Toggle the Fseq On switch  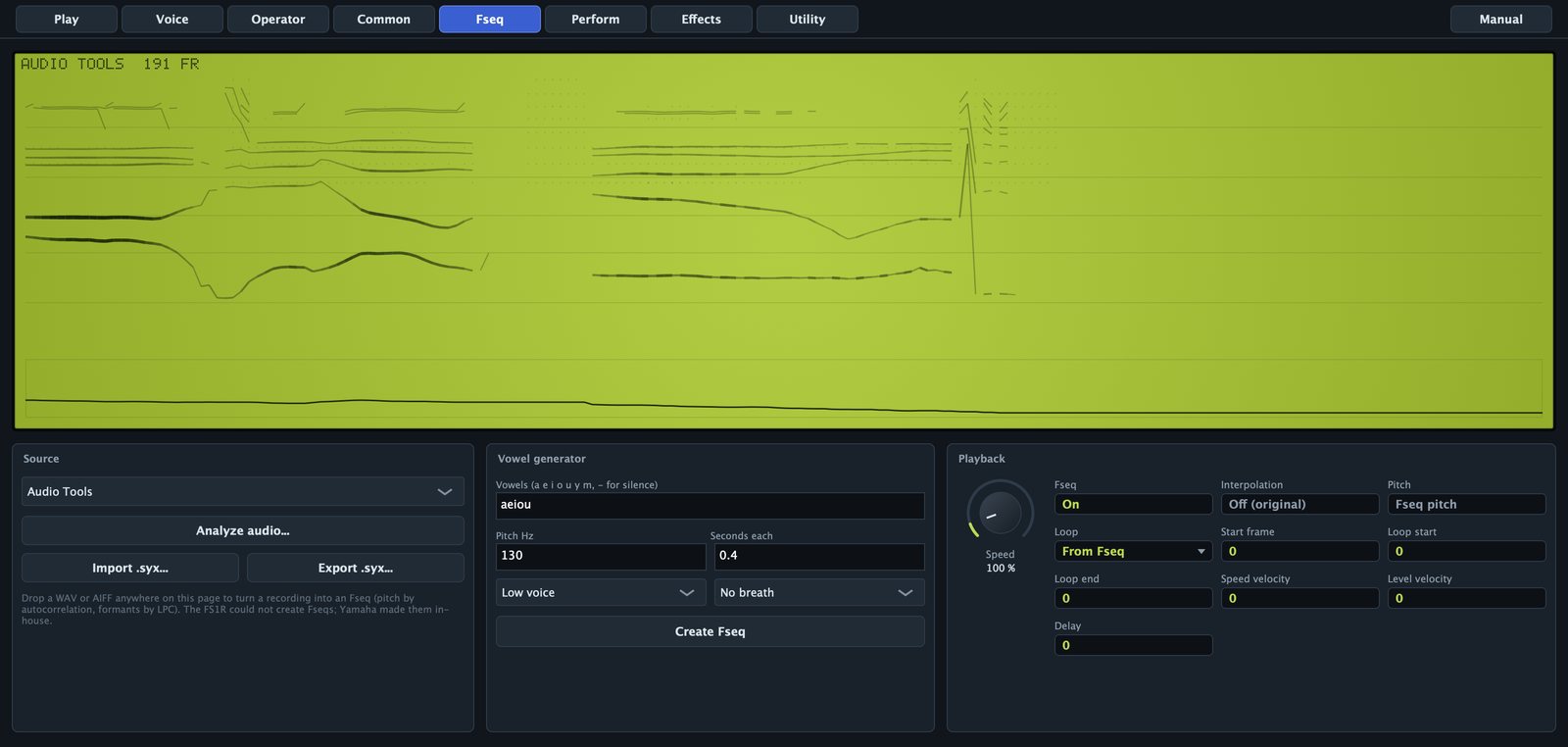click(1134, 504)
